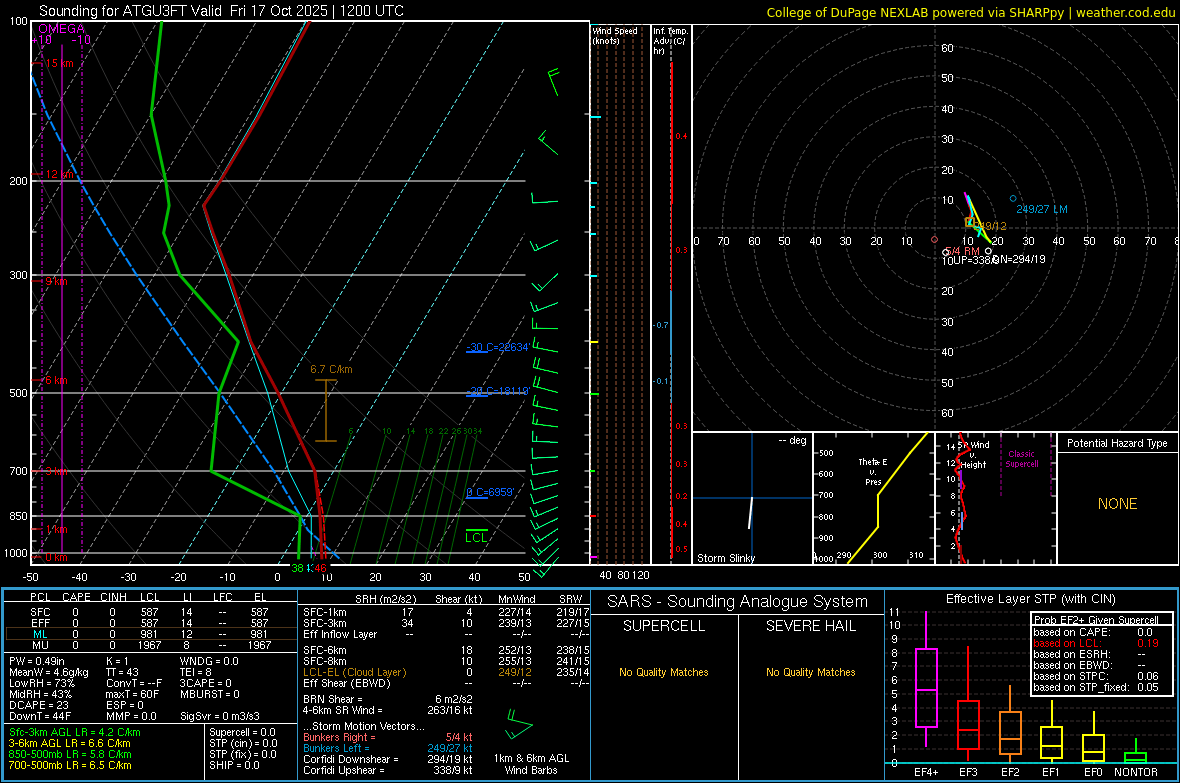Click the 'Corfidi Downshear = 294/19 kt' line
This screenshot has height=783, width=1180.
[x=388, y=759]
